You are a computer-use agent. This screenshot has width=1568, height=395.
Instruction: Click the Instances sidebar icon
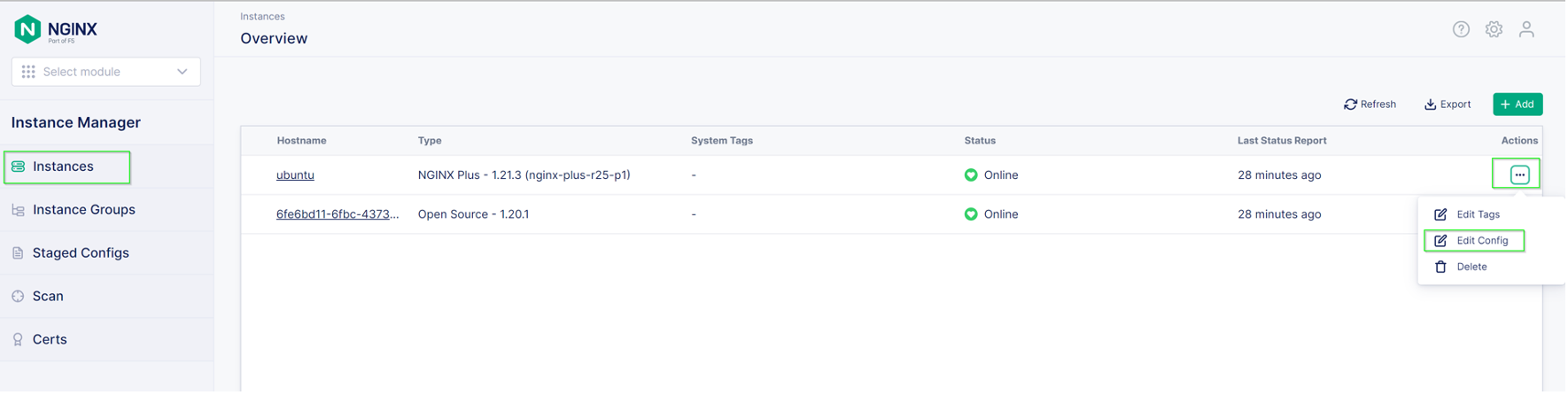(18, 167)
